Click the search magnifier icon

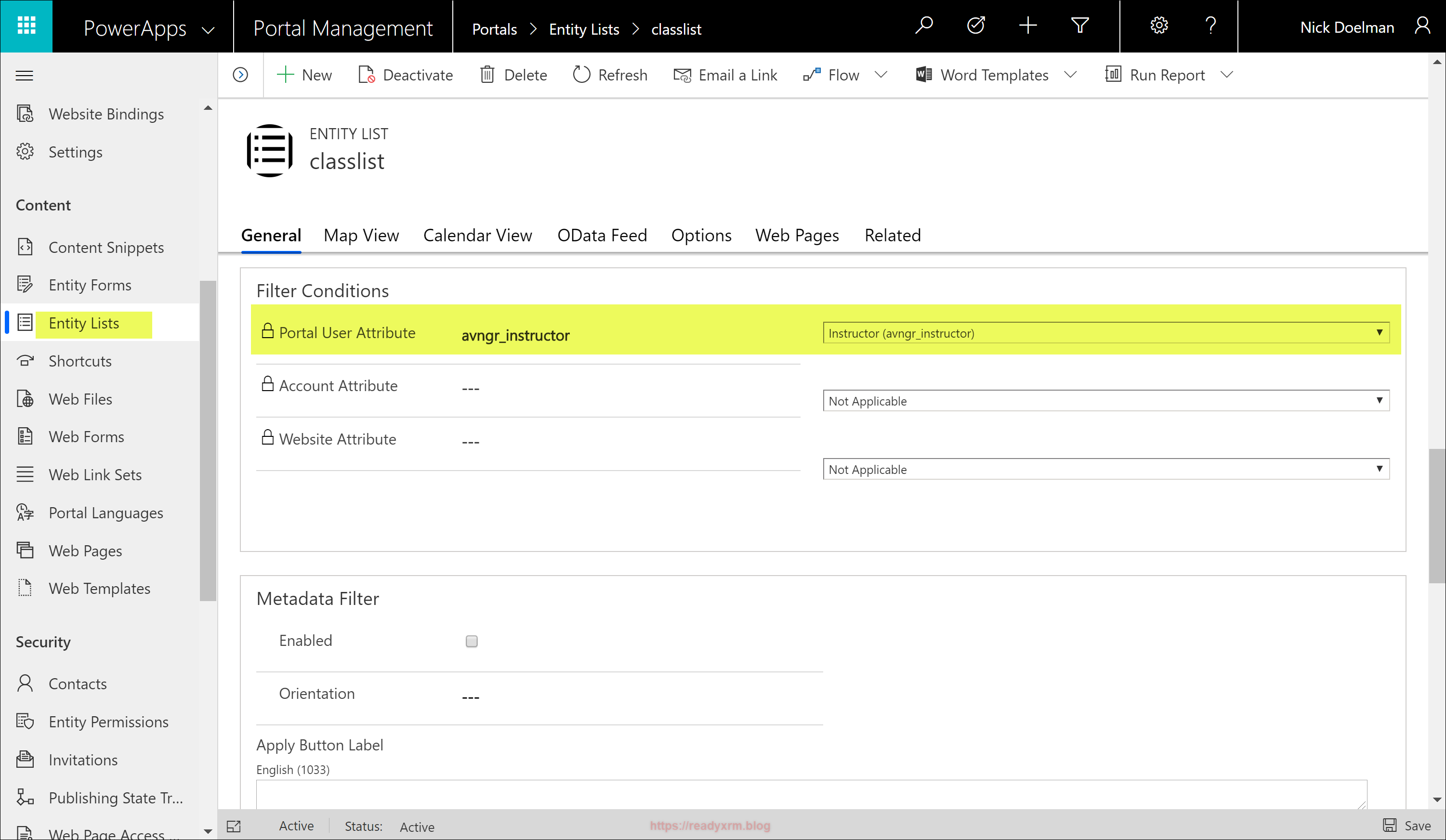point(924,26)
